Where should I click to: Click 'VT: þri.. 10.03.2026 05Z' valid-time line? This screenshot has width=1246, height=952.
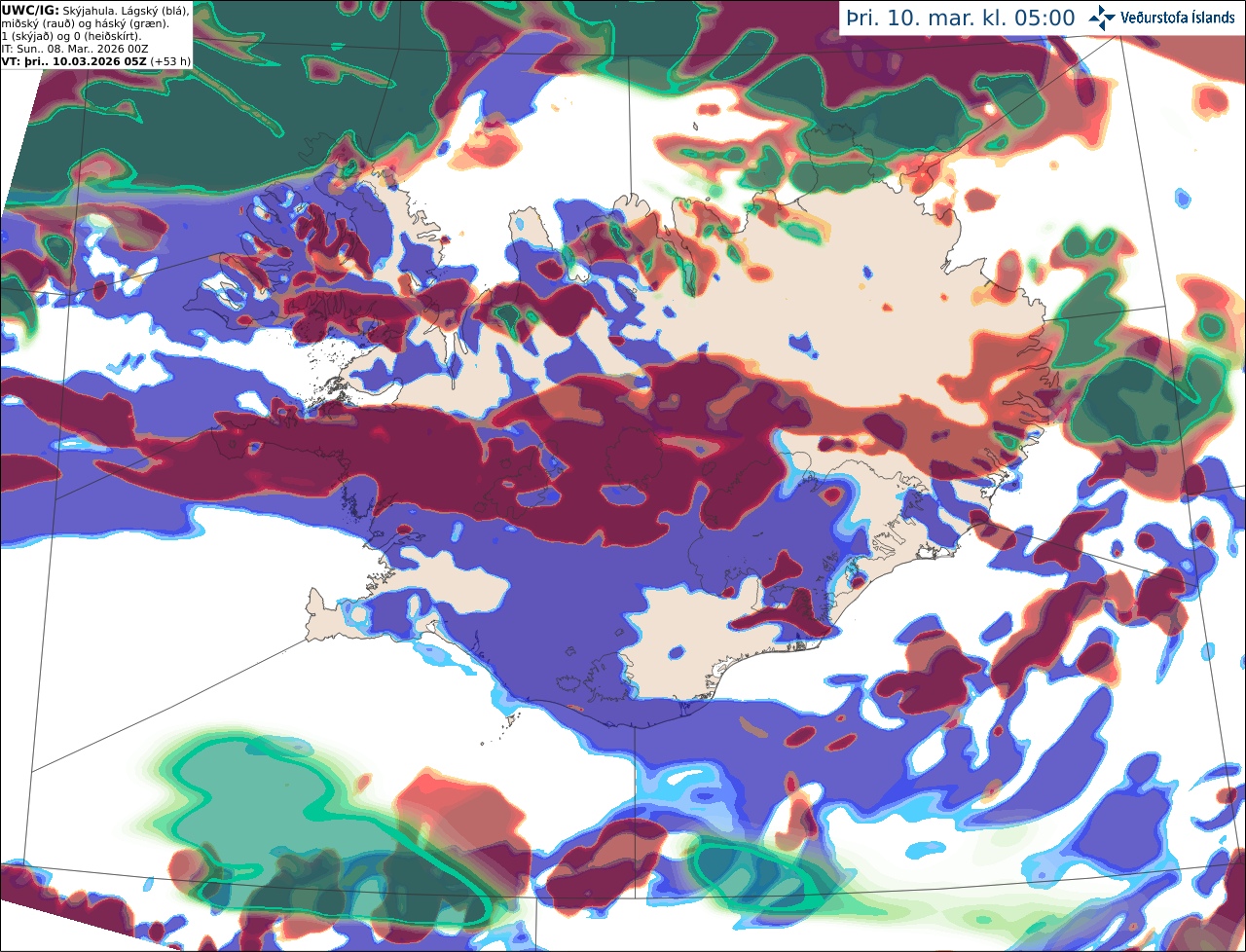tap(74, 60)
